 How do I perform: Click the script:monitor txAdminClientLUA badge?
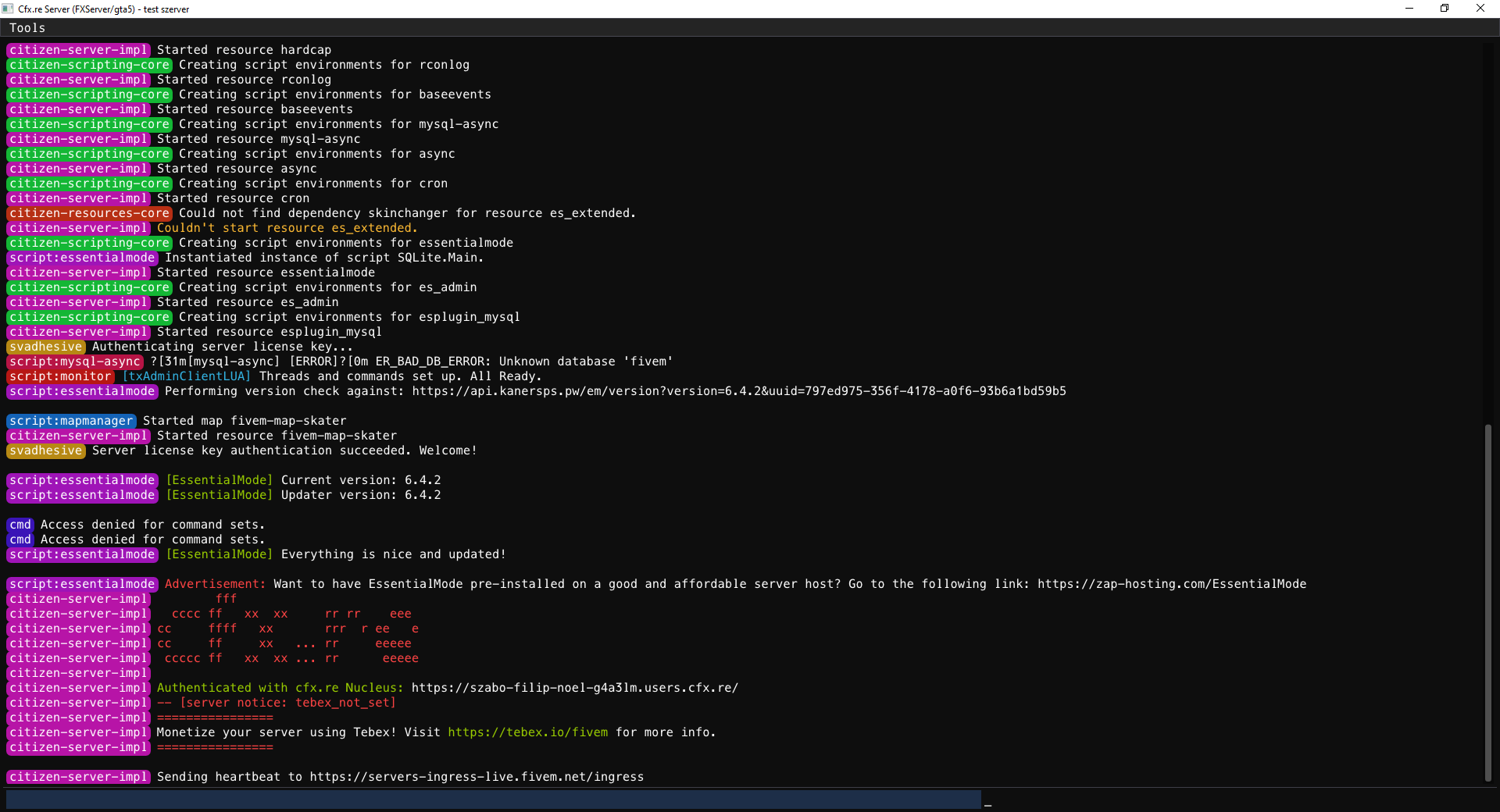tap(187, 376)
